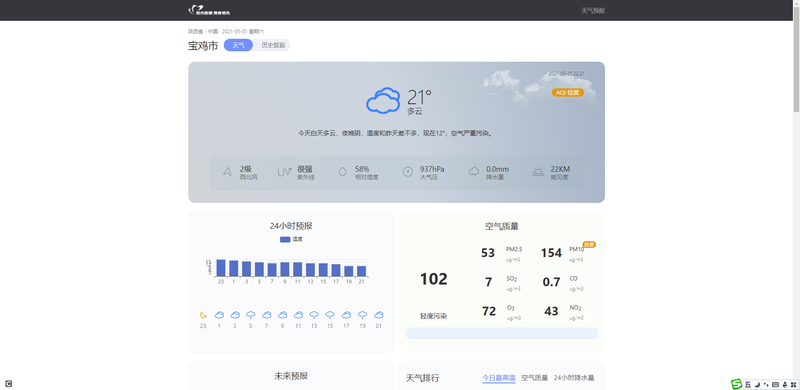This screenshot has height=390, width=800.
Task: Open the soft keyboard icon in IME bar
Action: point(776,384)
